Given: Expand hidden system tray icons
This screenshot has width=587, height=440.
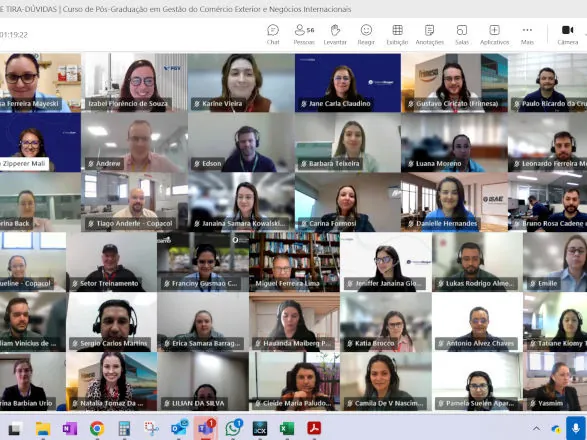Looking at the screenshot, I should pyautogui.click(x=536, y=428).
